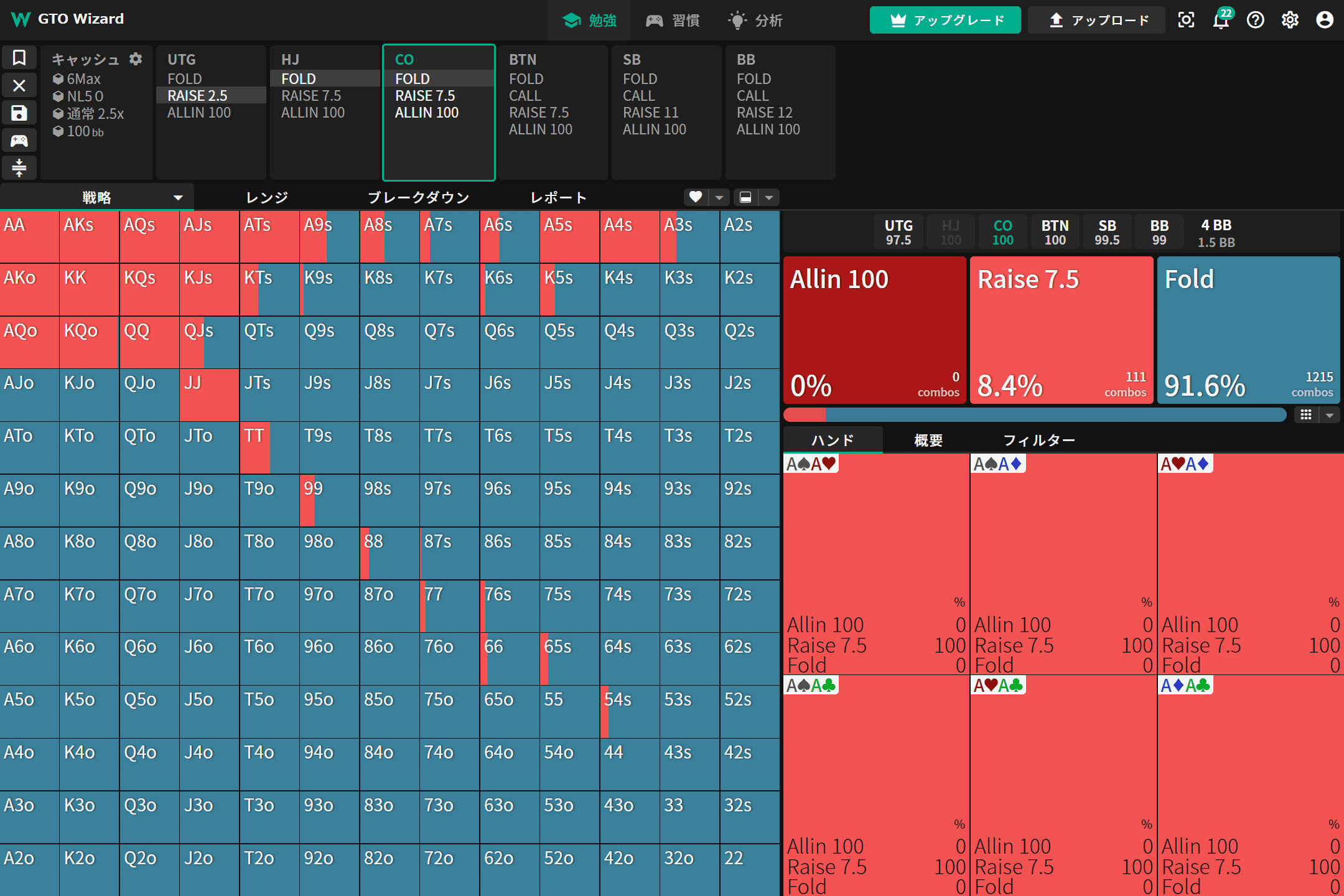Click the X clear icon in sidebar
This screenshot has height=896, width=1344.
(19, 85)
